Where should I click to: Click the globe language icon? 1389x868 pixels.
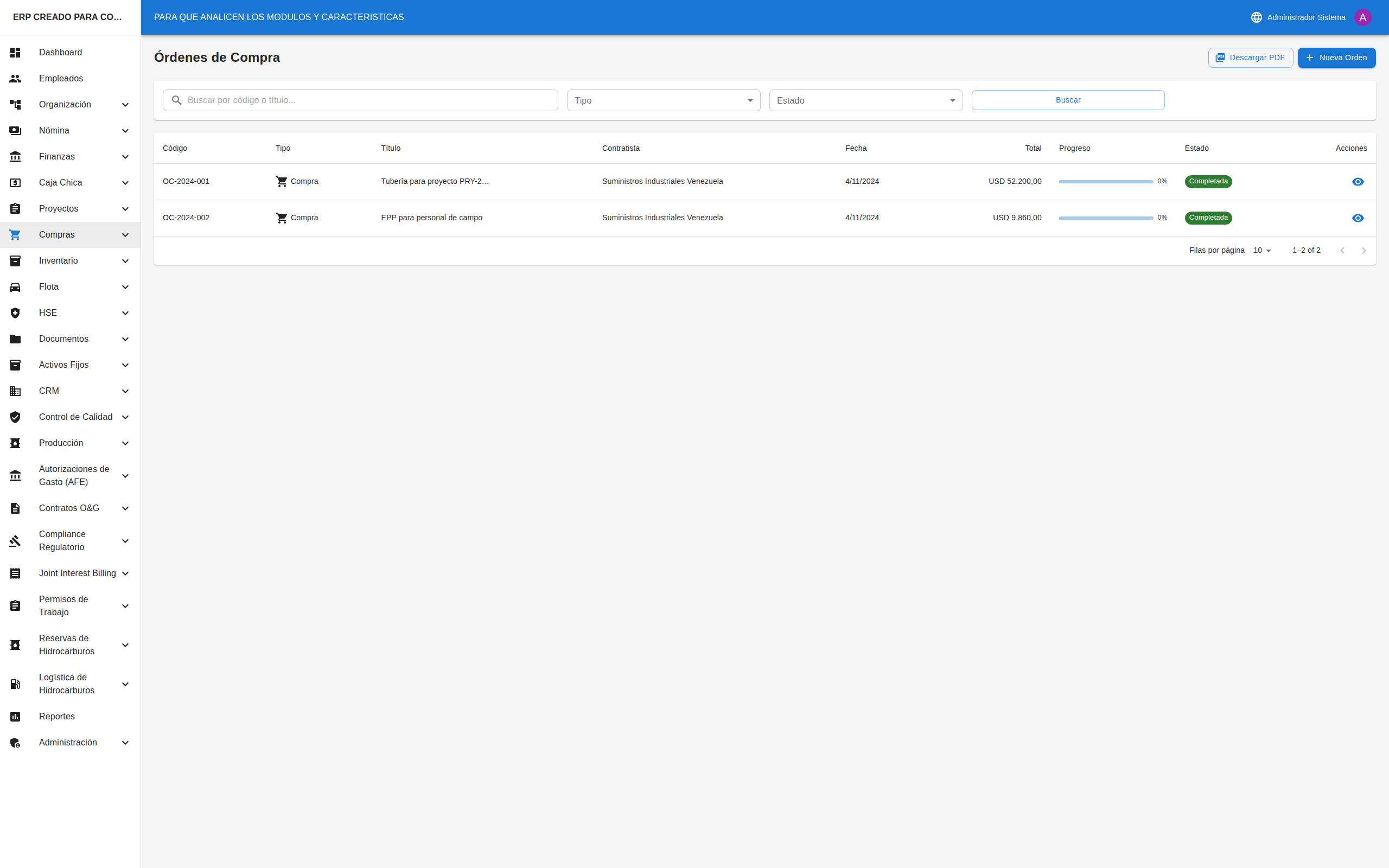tap(1256, 17)
